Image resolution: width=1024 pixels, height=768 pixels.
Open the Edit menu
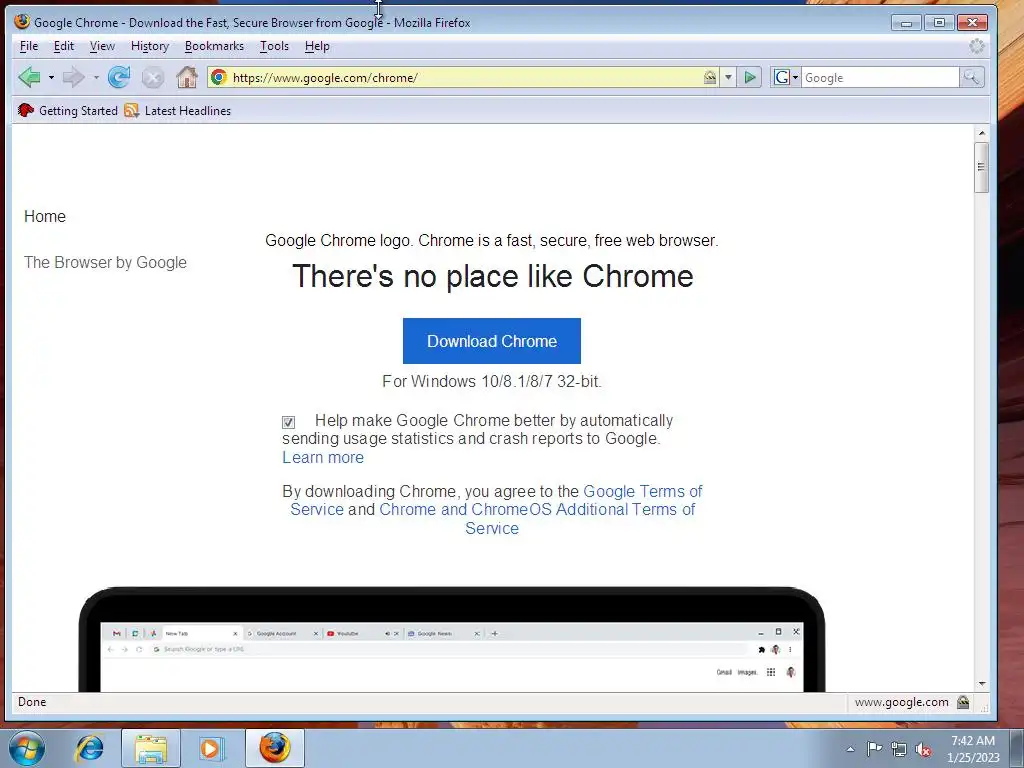point(63,46)
